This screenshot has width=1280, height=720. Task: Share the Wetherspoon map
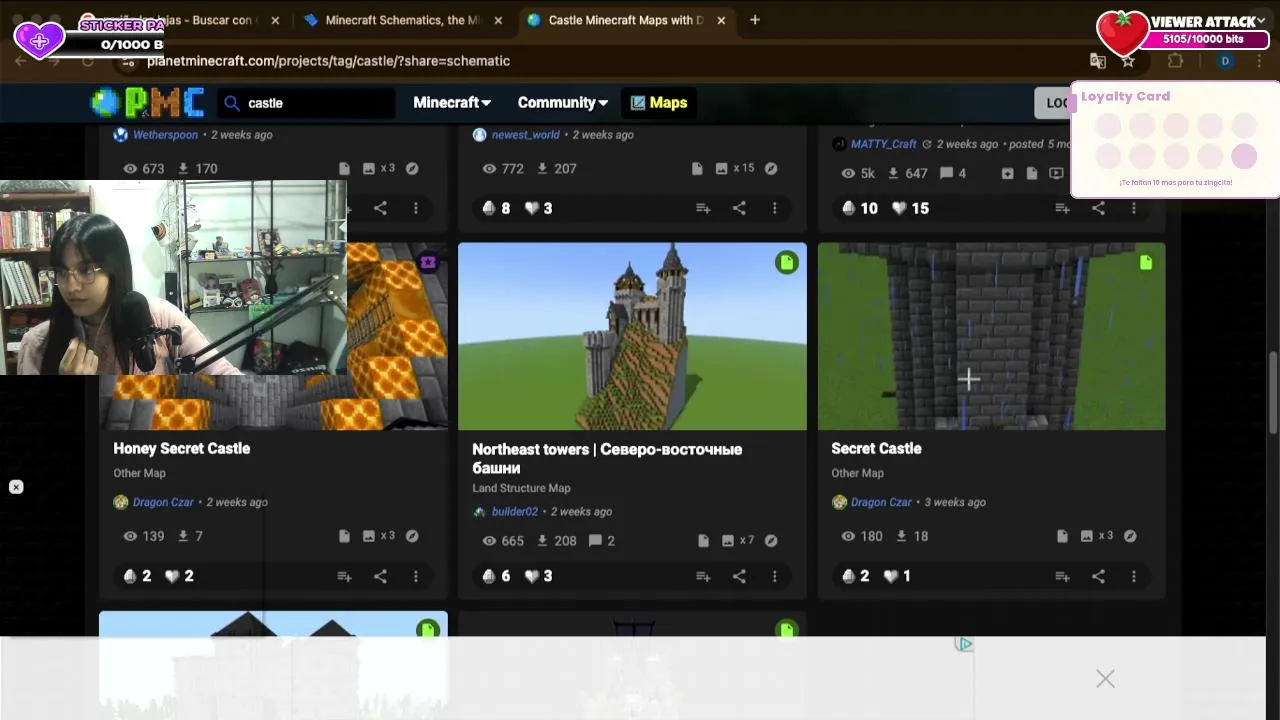pos(380,208)
